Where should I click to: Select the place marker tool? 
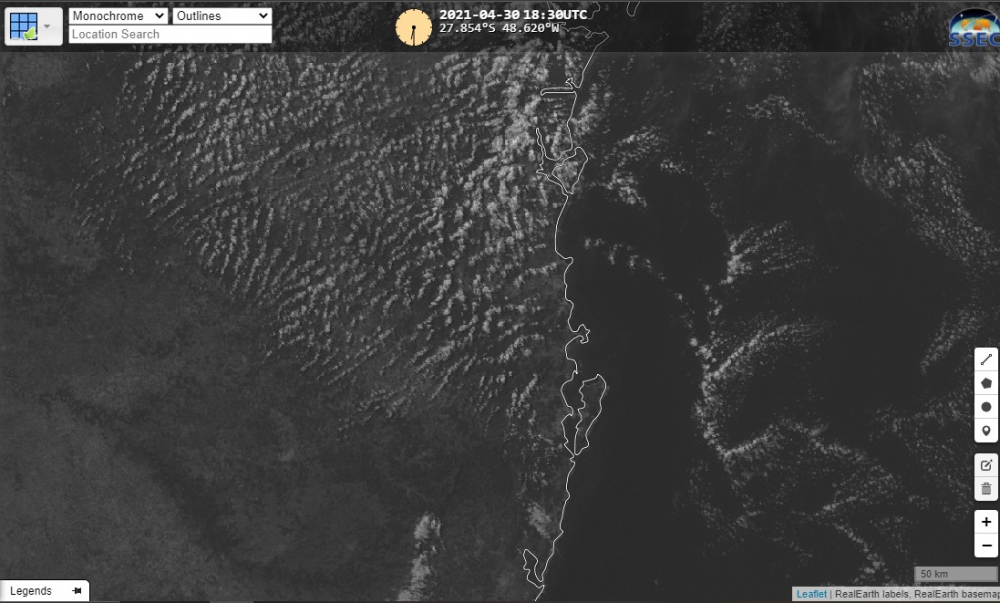point(986,431)
